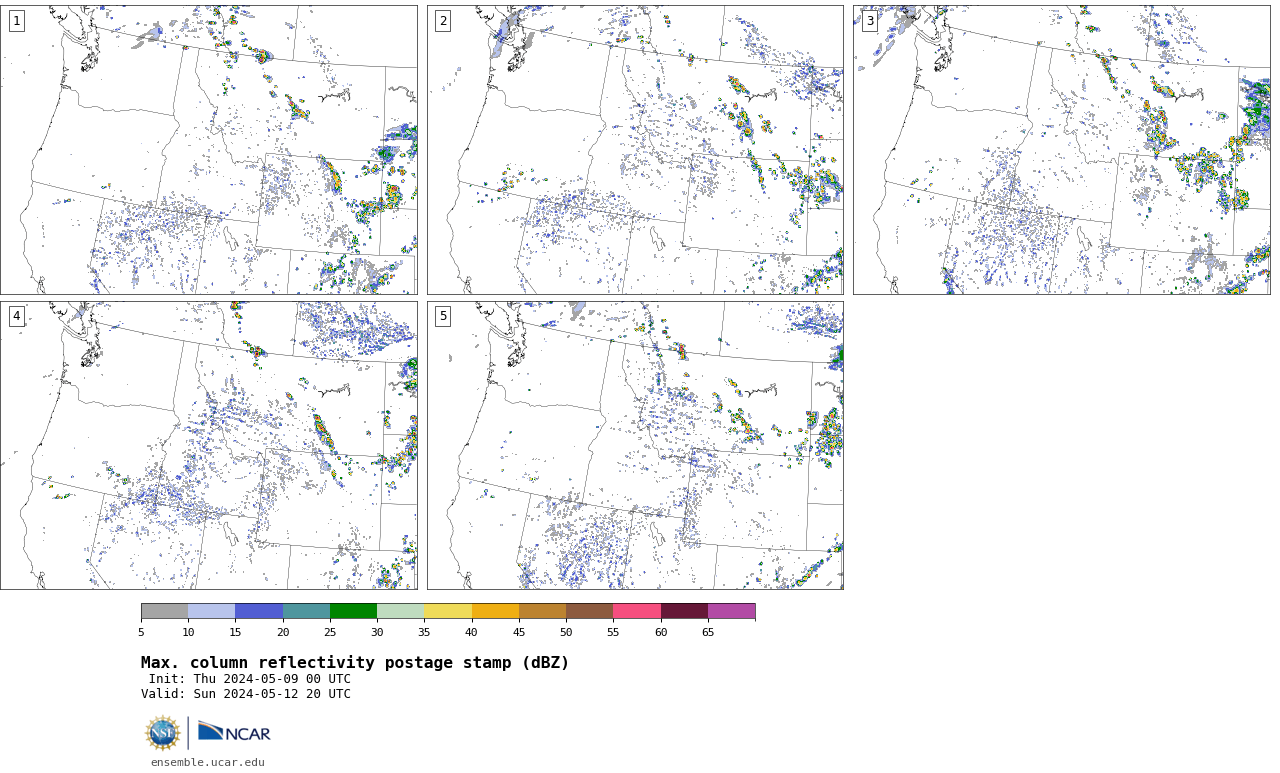
Task: Click the pink 55-60 dBZ swatch
Action: [637, 611]
